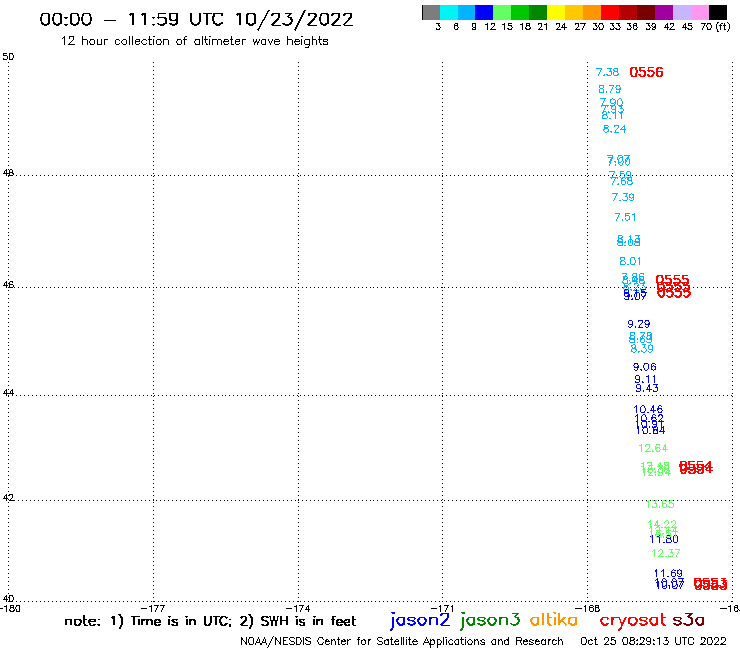740x650 pixels.
Task: Select the green 12.64 reading
Action: 653,448
